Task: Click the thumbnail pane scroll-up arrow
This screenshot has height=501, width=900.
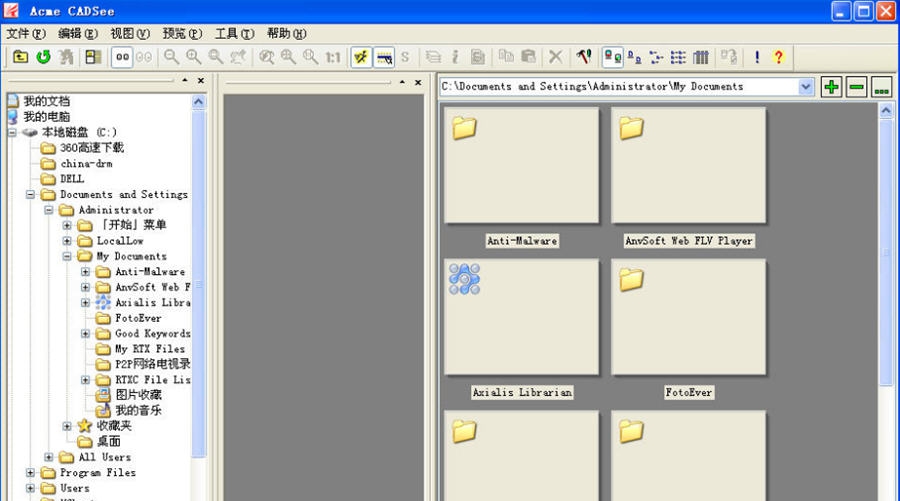Action: [886, 110]
